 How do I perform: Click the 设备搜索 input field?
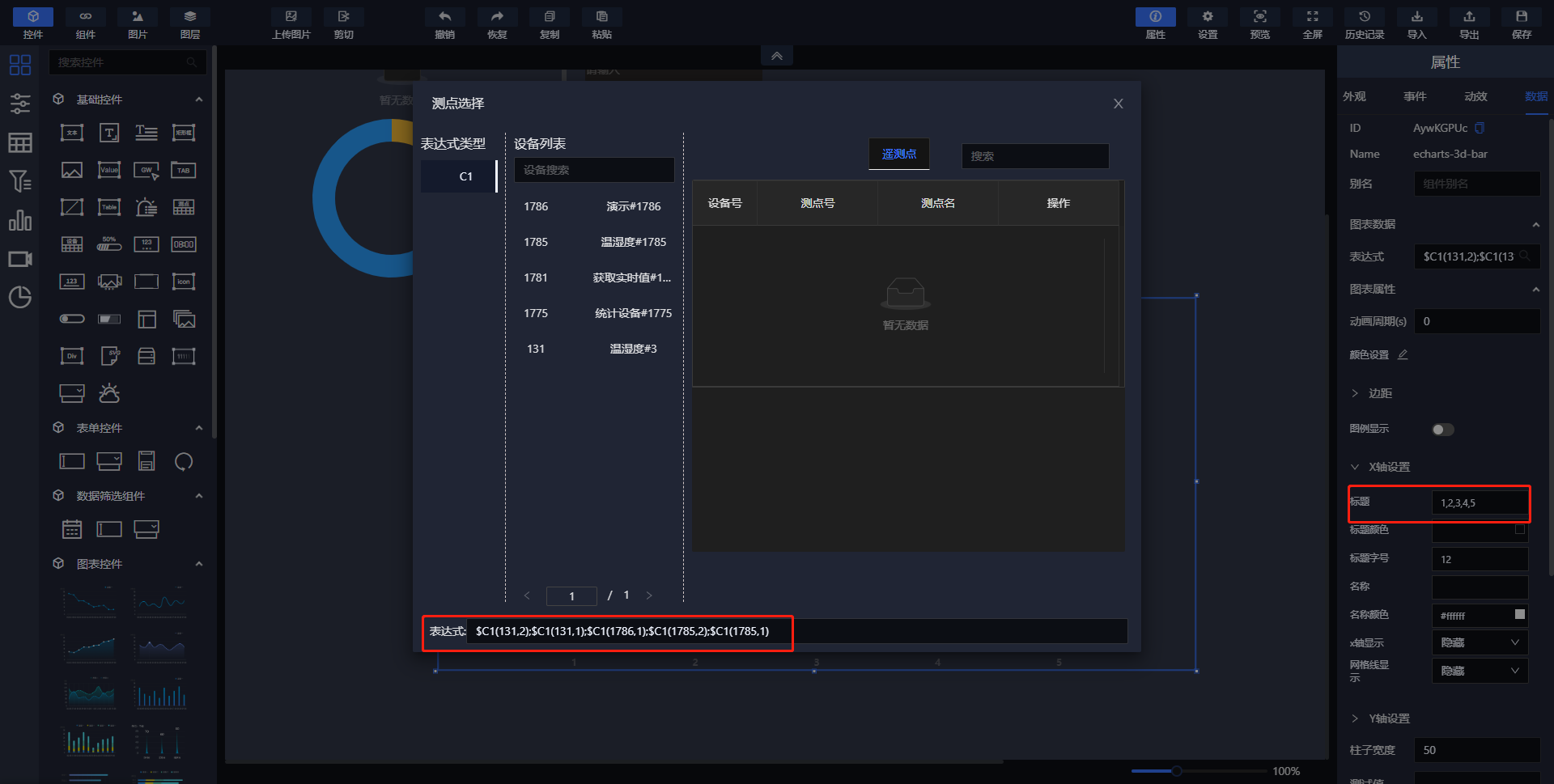click(x=595, y=170)
